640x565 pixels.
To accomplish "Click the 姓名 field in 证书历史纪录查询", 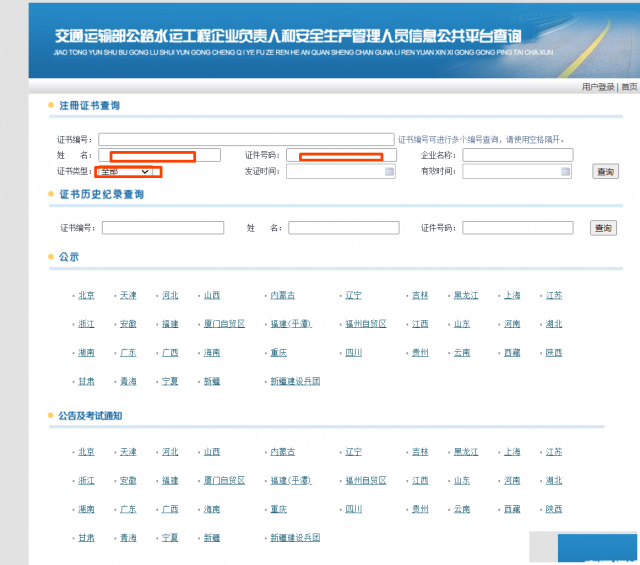I will (x=343, y=228).
